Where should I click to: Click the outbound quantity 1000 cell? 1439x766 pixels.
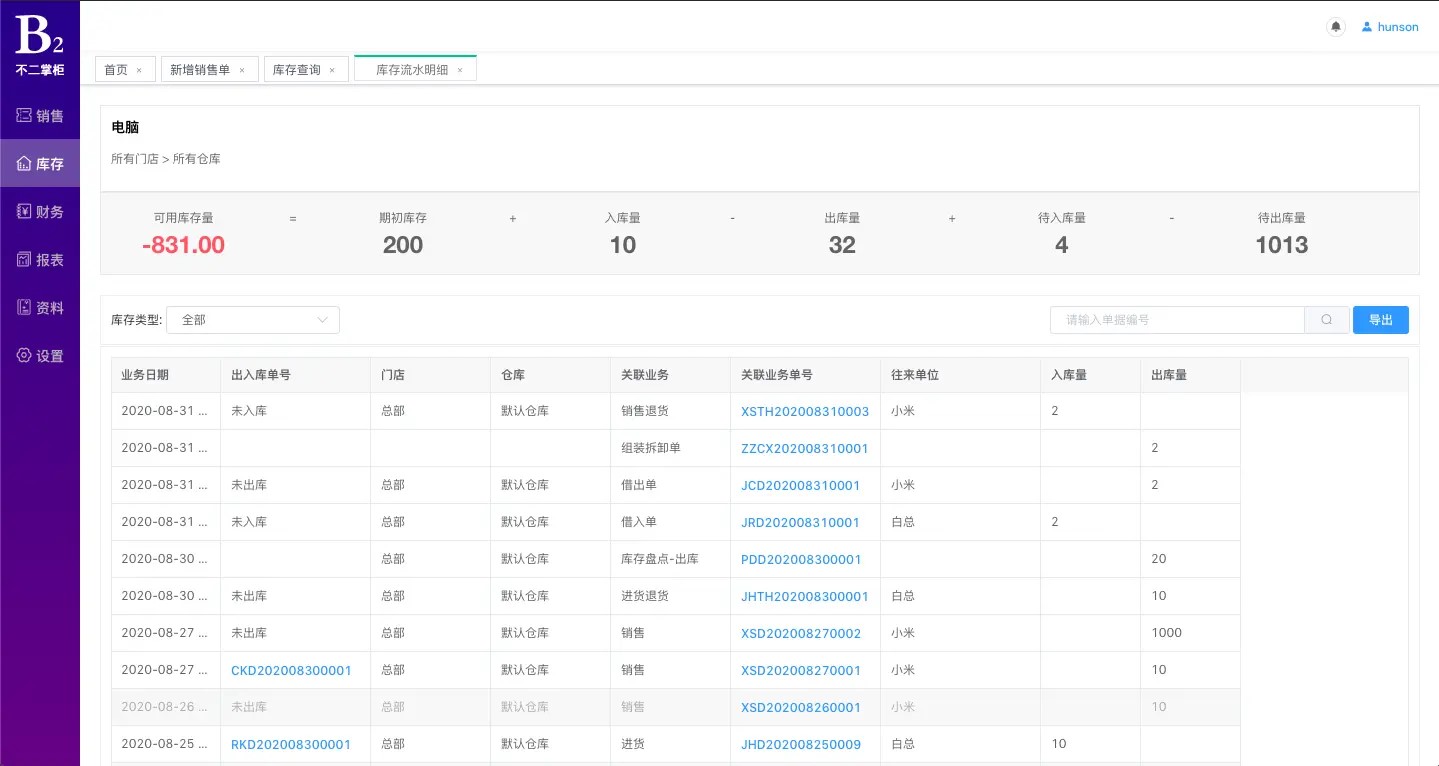[x=1190, y=633]
